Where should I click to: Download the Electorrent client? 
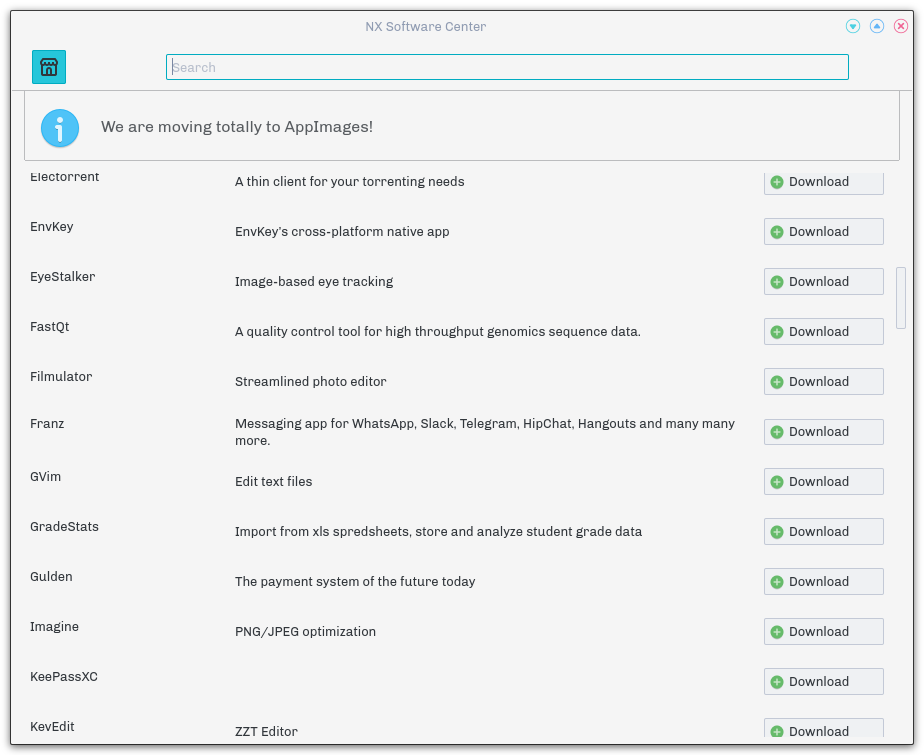point(823,182)
